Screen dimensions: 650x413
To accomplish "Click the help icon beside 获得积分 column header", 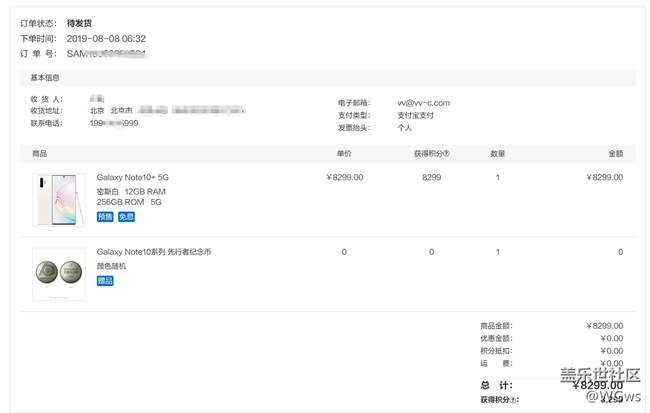I will click(446, 153).
